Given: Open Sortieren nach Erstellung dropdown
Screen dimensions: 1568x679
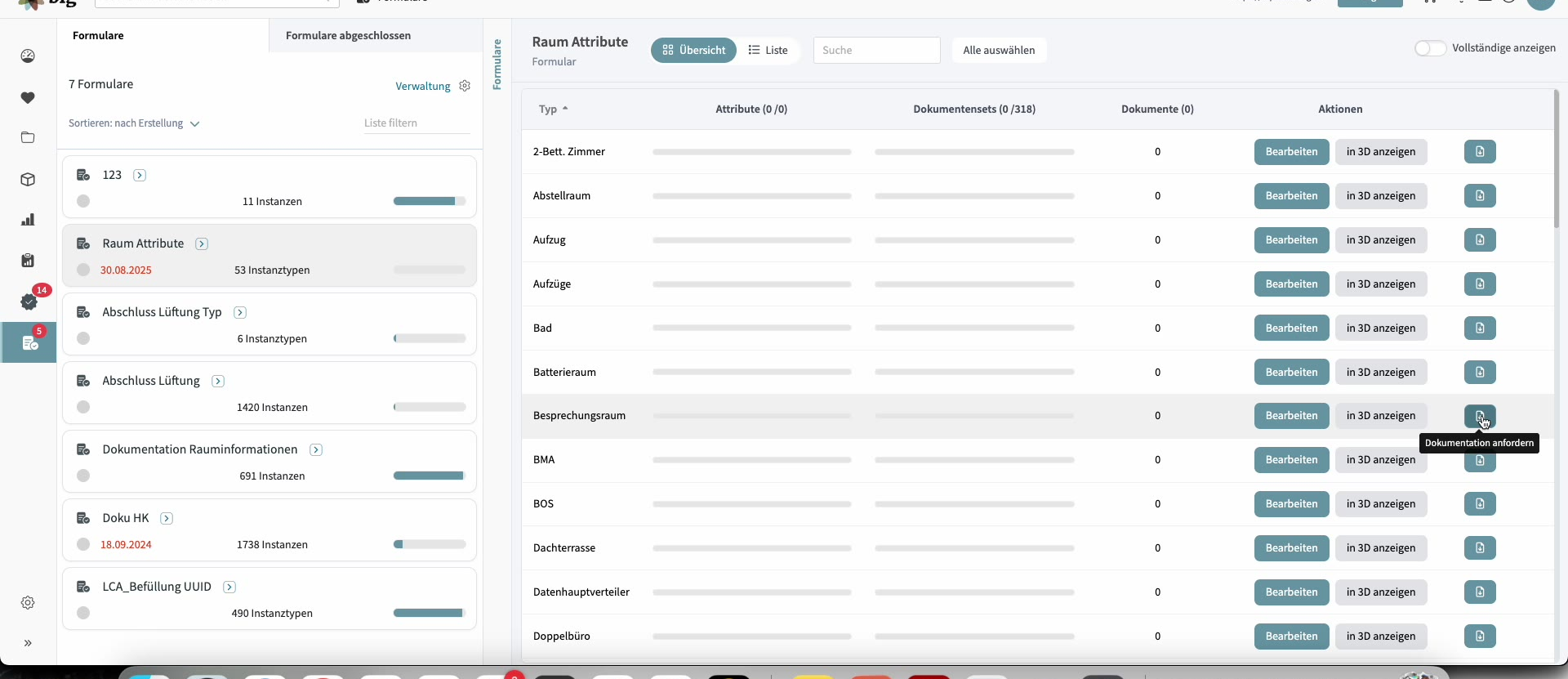Looking at the screenshot, I should 134,123.
